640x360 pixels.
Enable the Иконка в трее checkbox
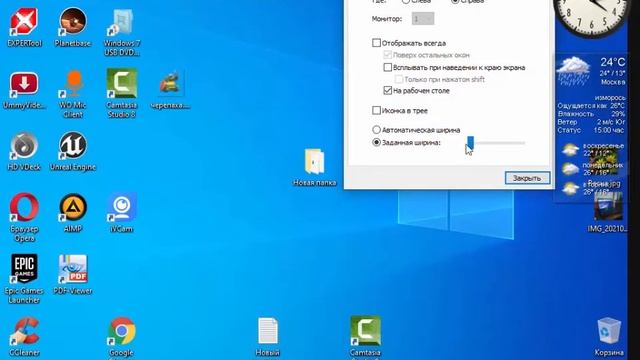point(376,110)
